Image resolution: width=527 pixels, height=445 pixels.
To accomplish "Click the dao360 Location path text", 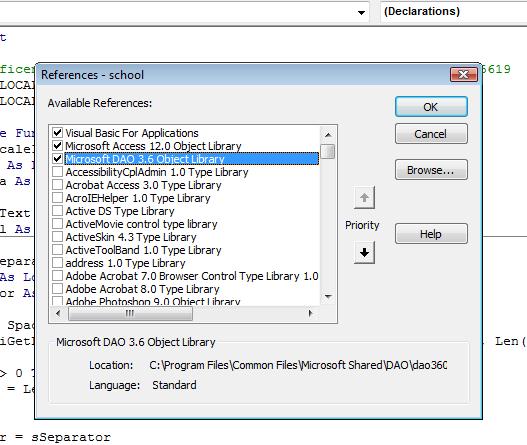I will tap(298, 365).
